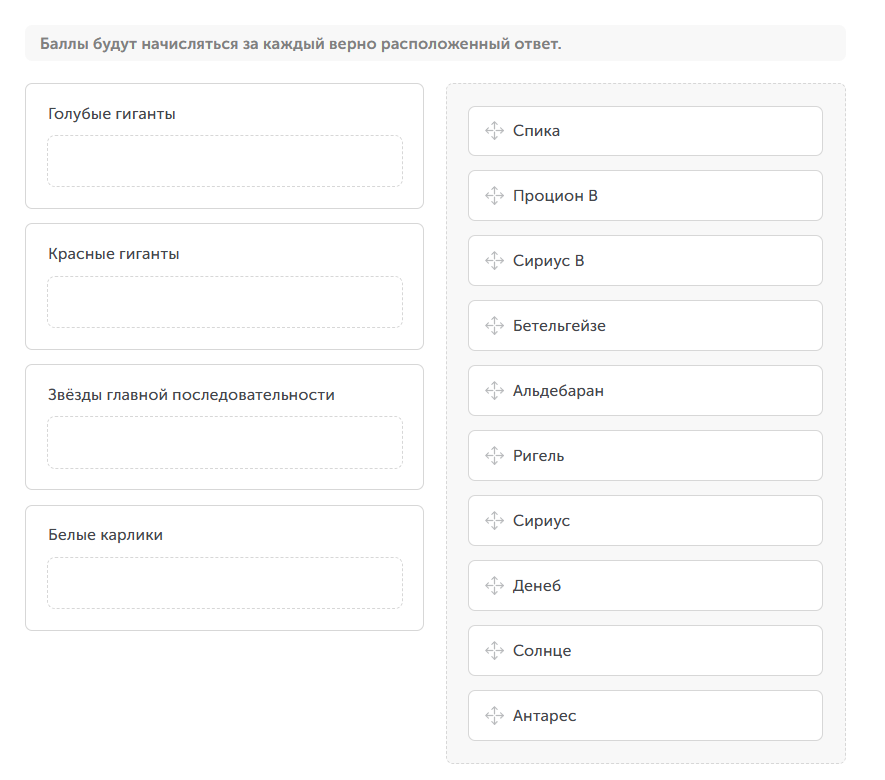Select the drag handle for Сириус B
This screenshot has height=780, width=885.
[494, 261]
